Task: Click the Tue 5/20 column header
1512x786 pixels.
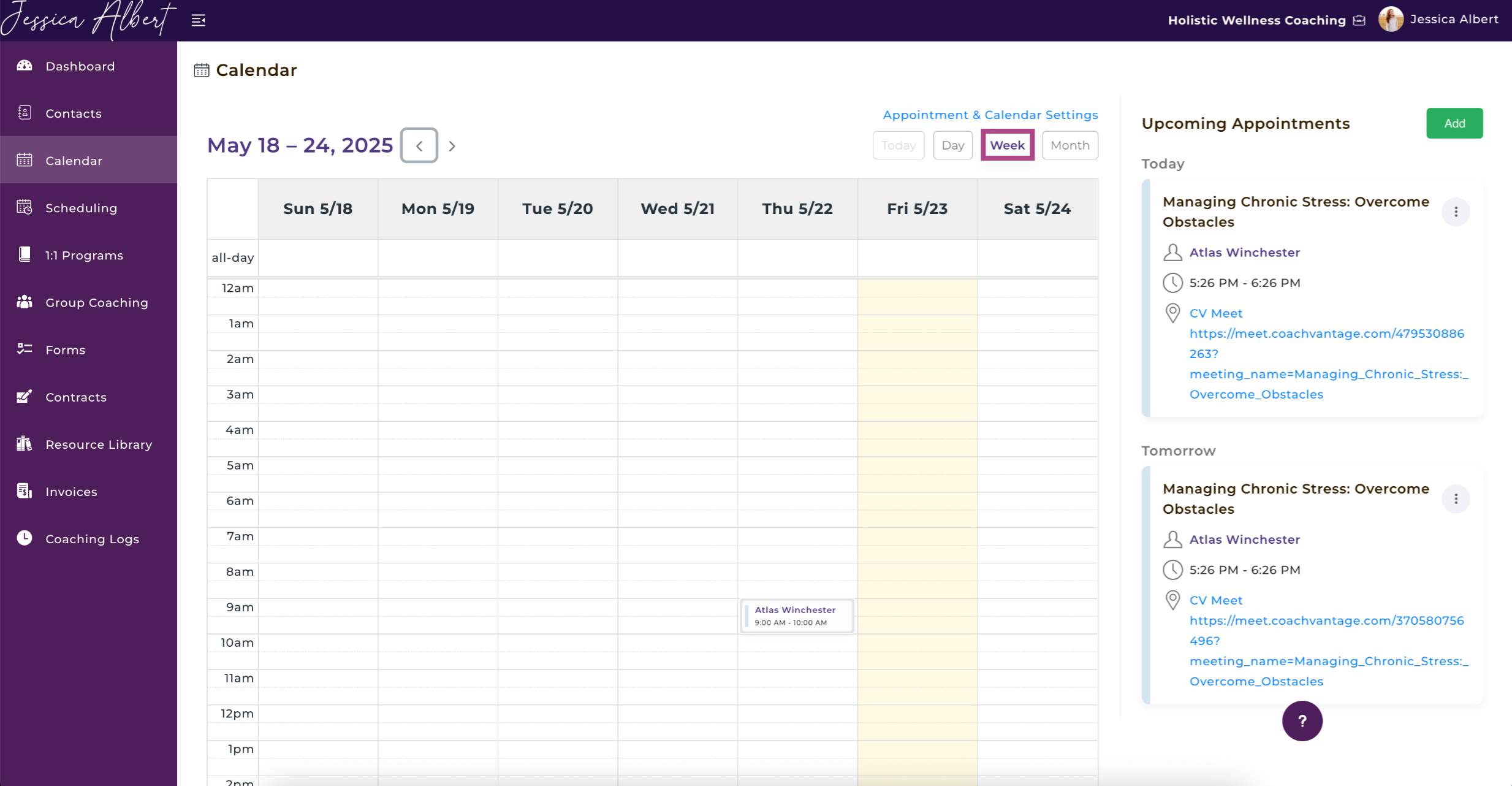Action: coord(557,208)
